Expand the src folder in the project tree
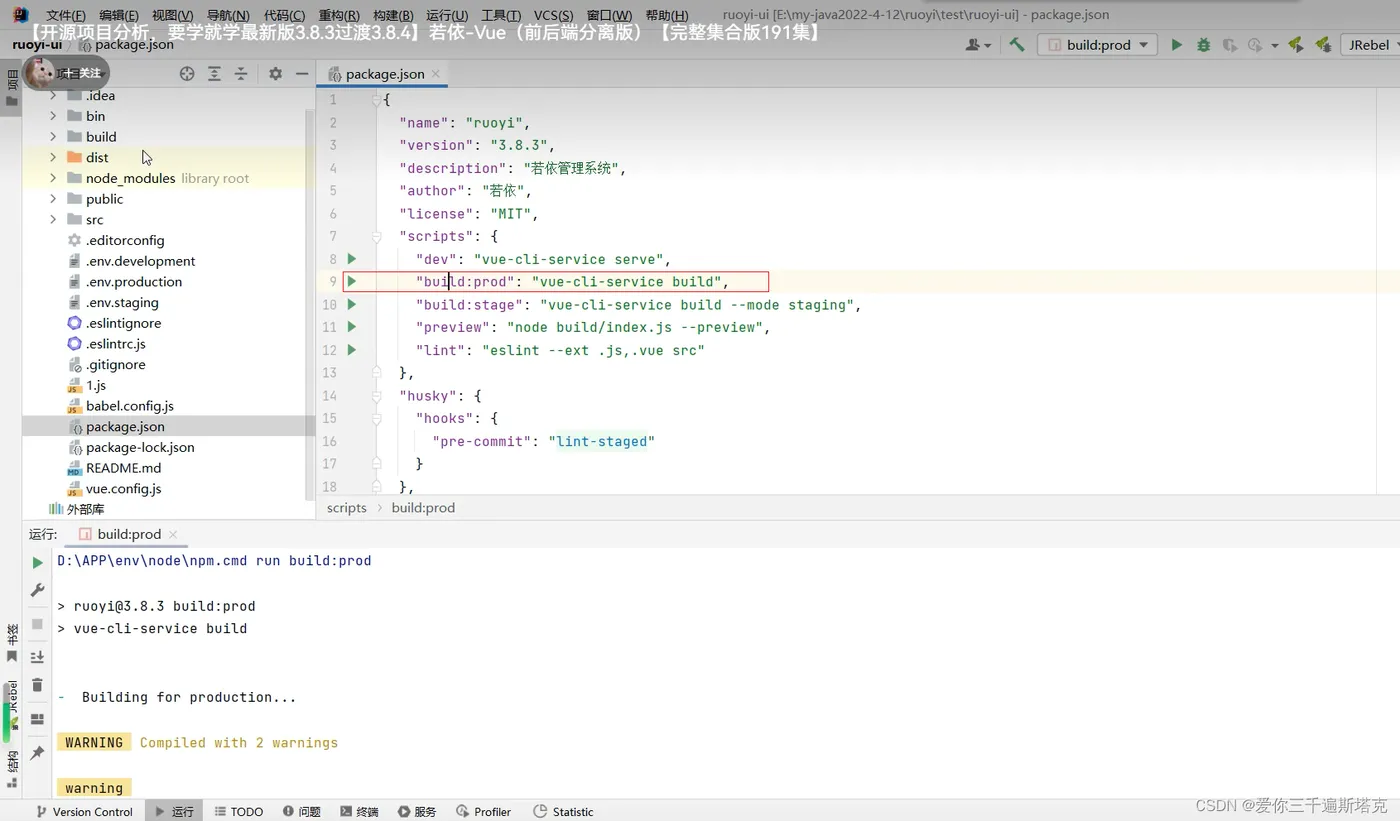 pyautogui.click(x=53, y=220)
